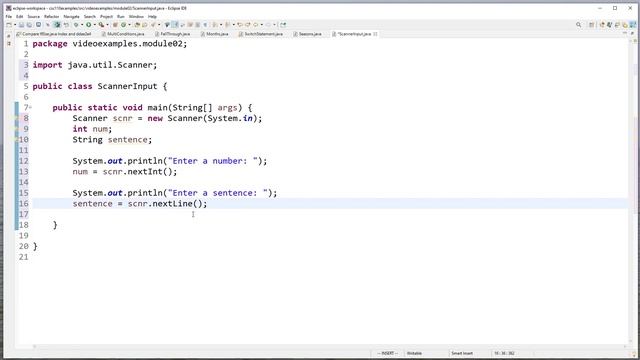Click the Toggle Mark Occurrences icon

[x=175, y=25]
